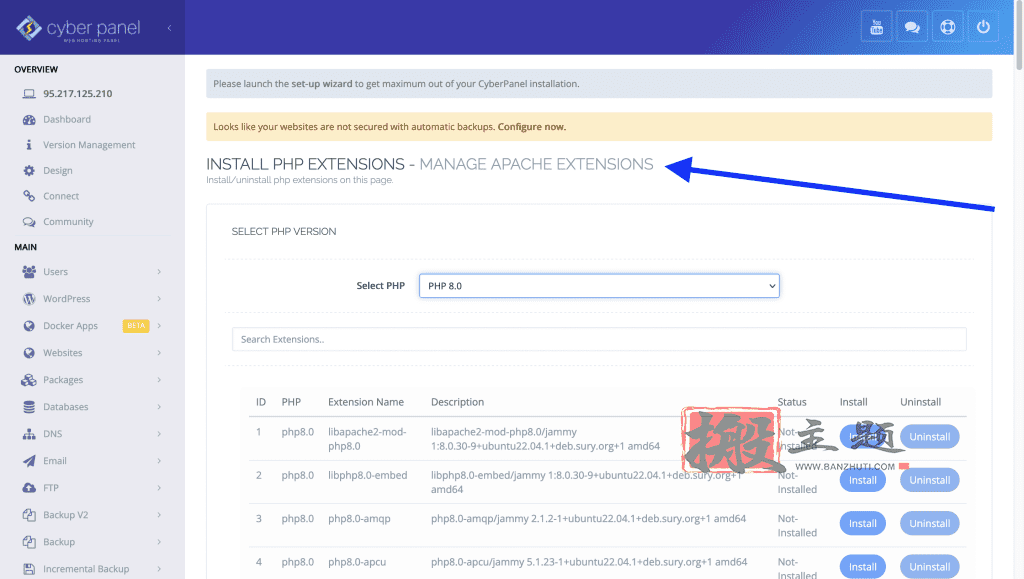Click the support lifebuoy icon
1024x579 pixels.
pos(948,27)
